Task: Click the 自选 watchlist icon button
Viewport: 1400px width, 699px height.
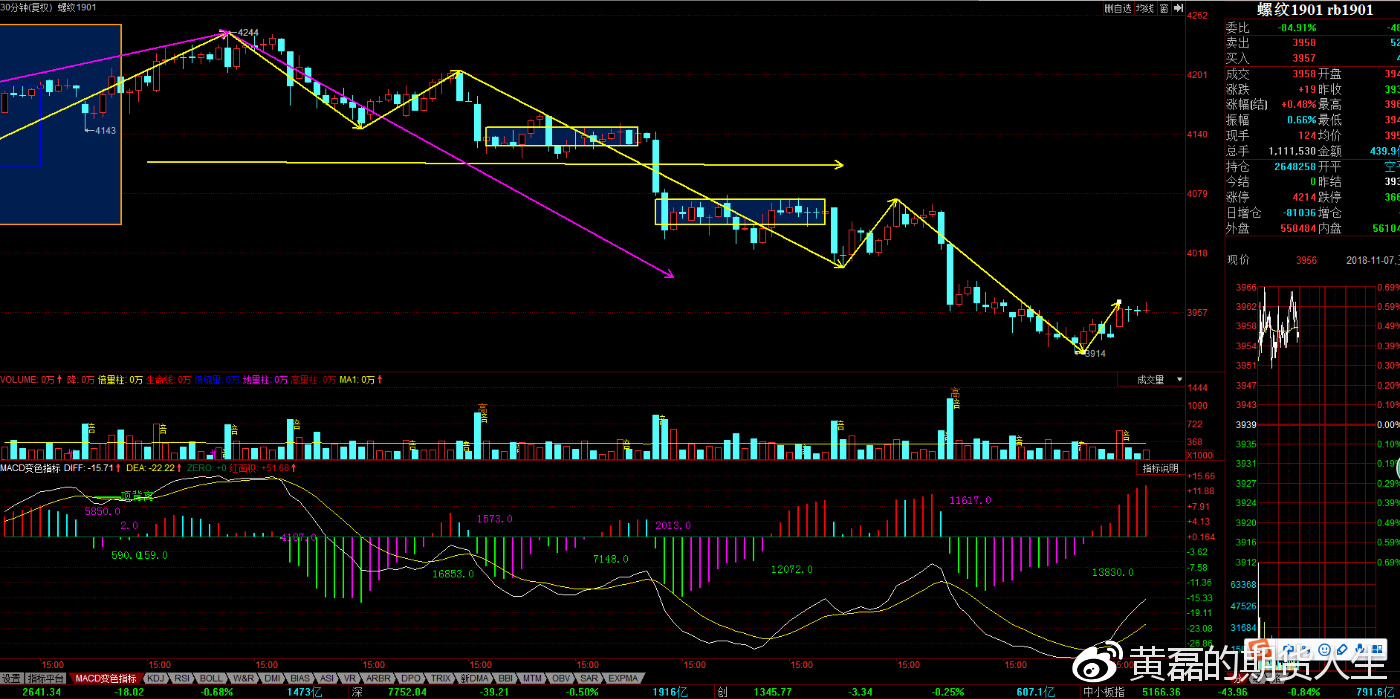Action: point(1118,8)
